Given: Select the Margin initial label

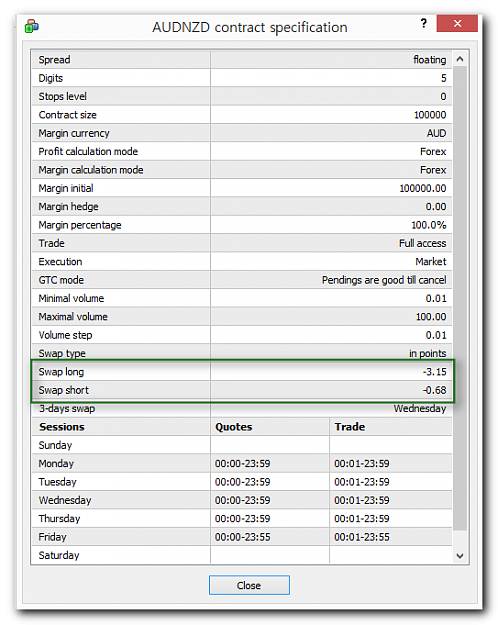Looking at the screenshot, I should 66,188.
